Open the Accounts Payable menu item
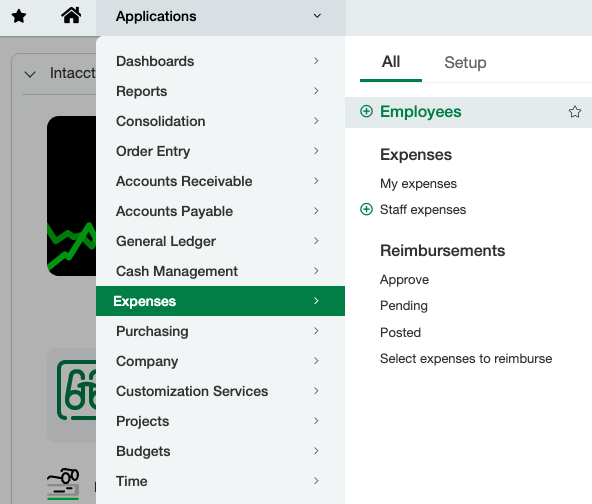 click(220, 211)
